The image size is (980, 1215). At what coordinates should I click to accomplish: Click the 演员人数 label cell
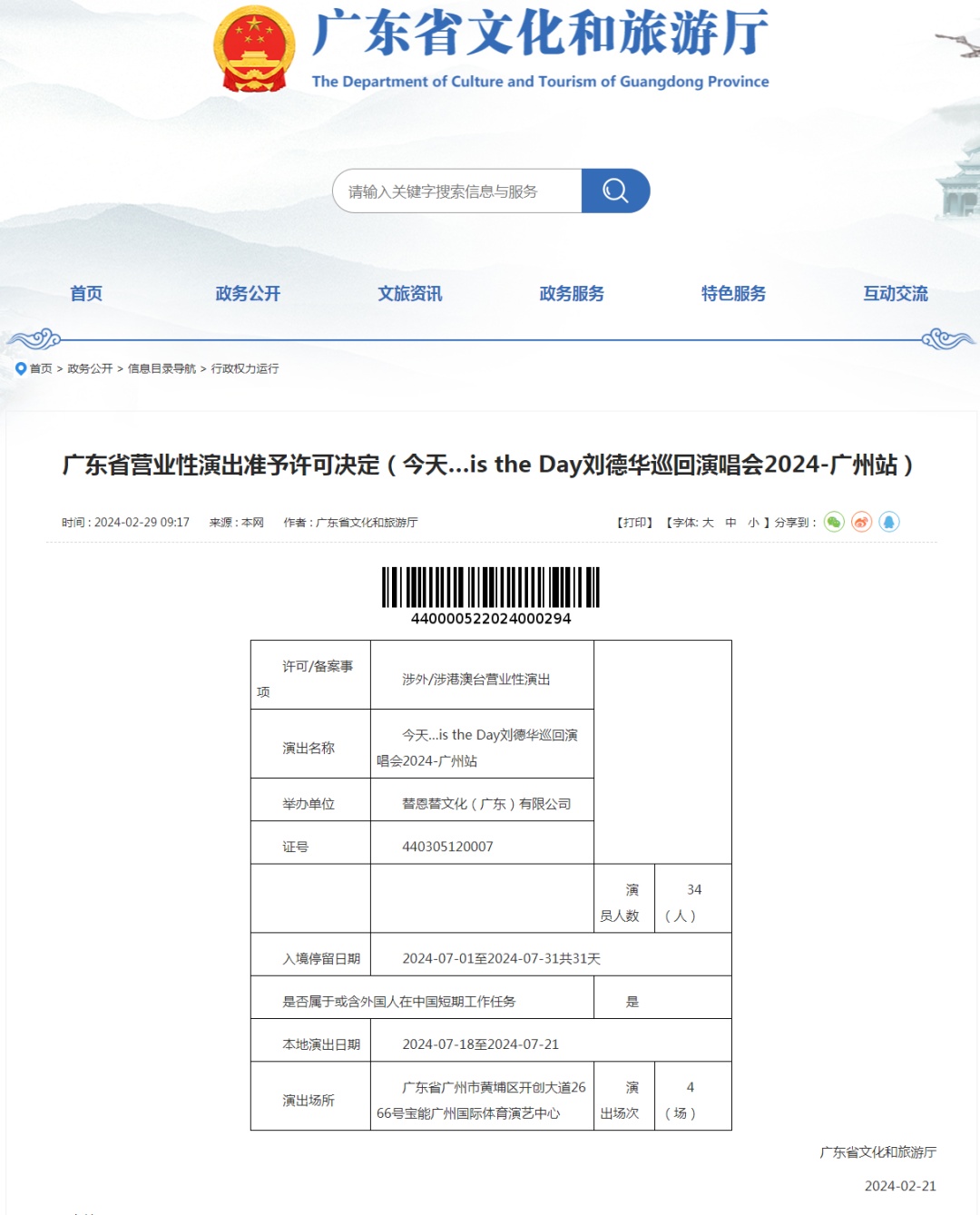click(x=624, y=898)
